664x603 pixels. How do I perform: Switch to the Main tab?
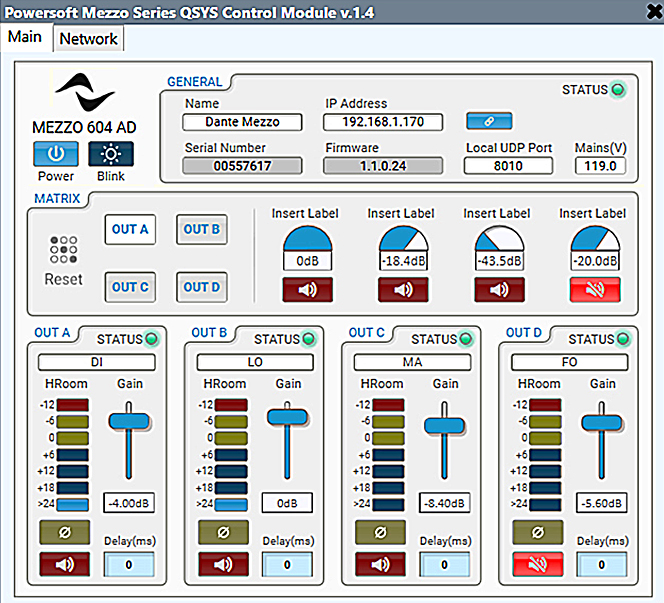click(25, 37)
